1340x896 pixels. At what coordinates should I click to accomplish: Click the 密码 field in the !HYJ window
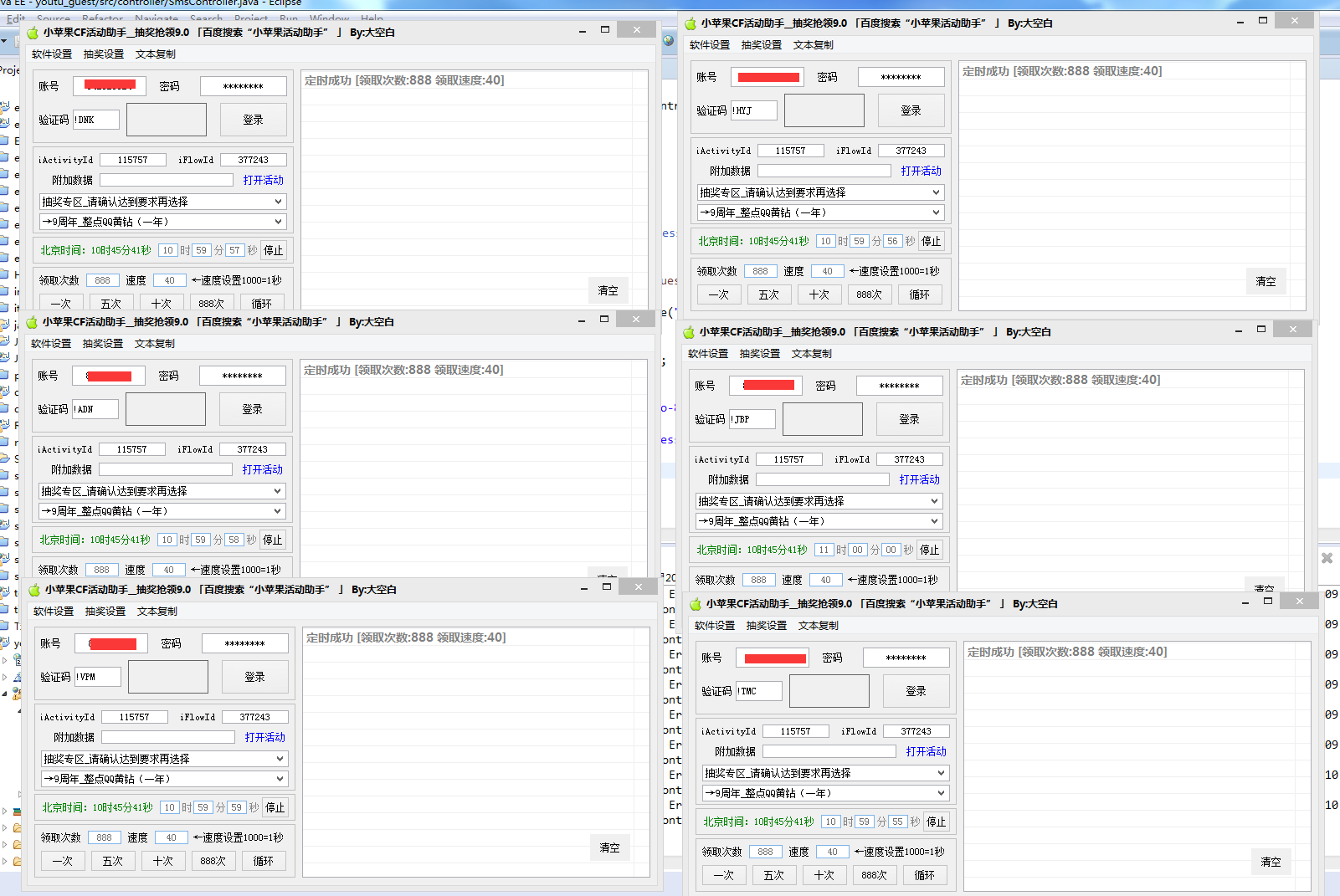tap(901, 77)
